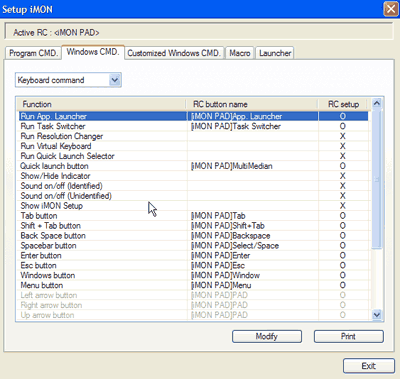The height and width of the screenshot is (379, 400).
Task: Switch to the Launcher tab
Action: 275,53
